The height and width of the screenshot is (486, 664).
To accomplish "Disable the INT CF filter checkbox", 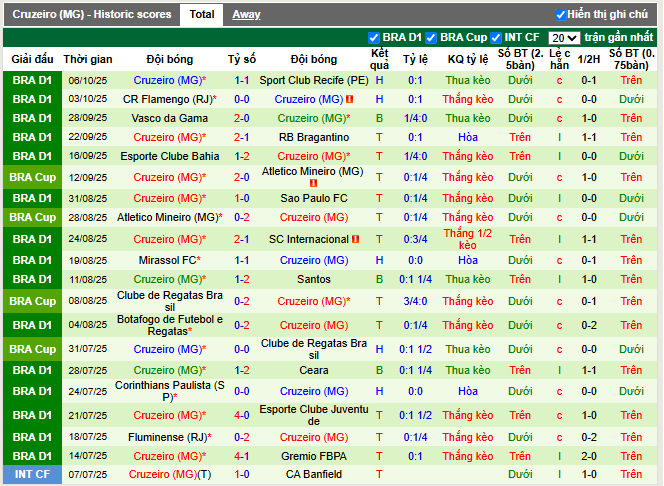I will pyautogui.click(x=496, y=38).
